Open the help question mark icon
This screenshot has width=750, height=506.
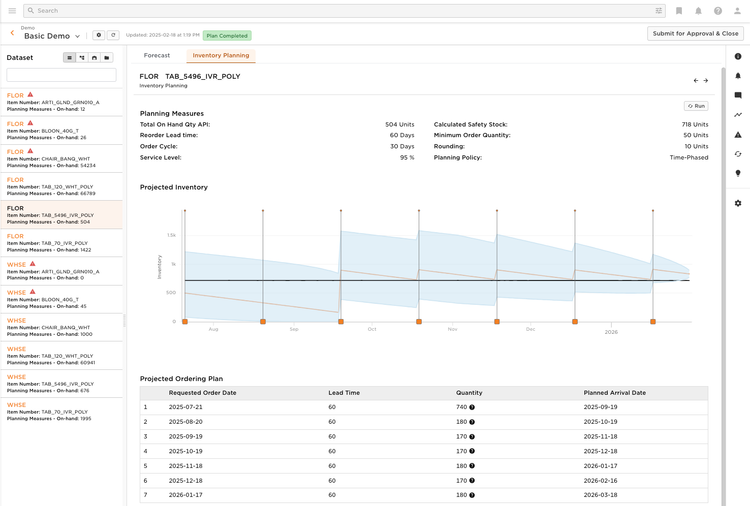(x=718, y=11)
